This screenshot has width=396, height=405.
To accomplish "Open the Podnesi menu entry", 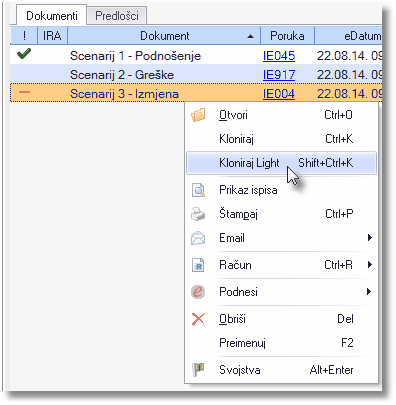I will (x=282, y=292).
